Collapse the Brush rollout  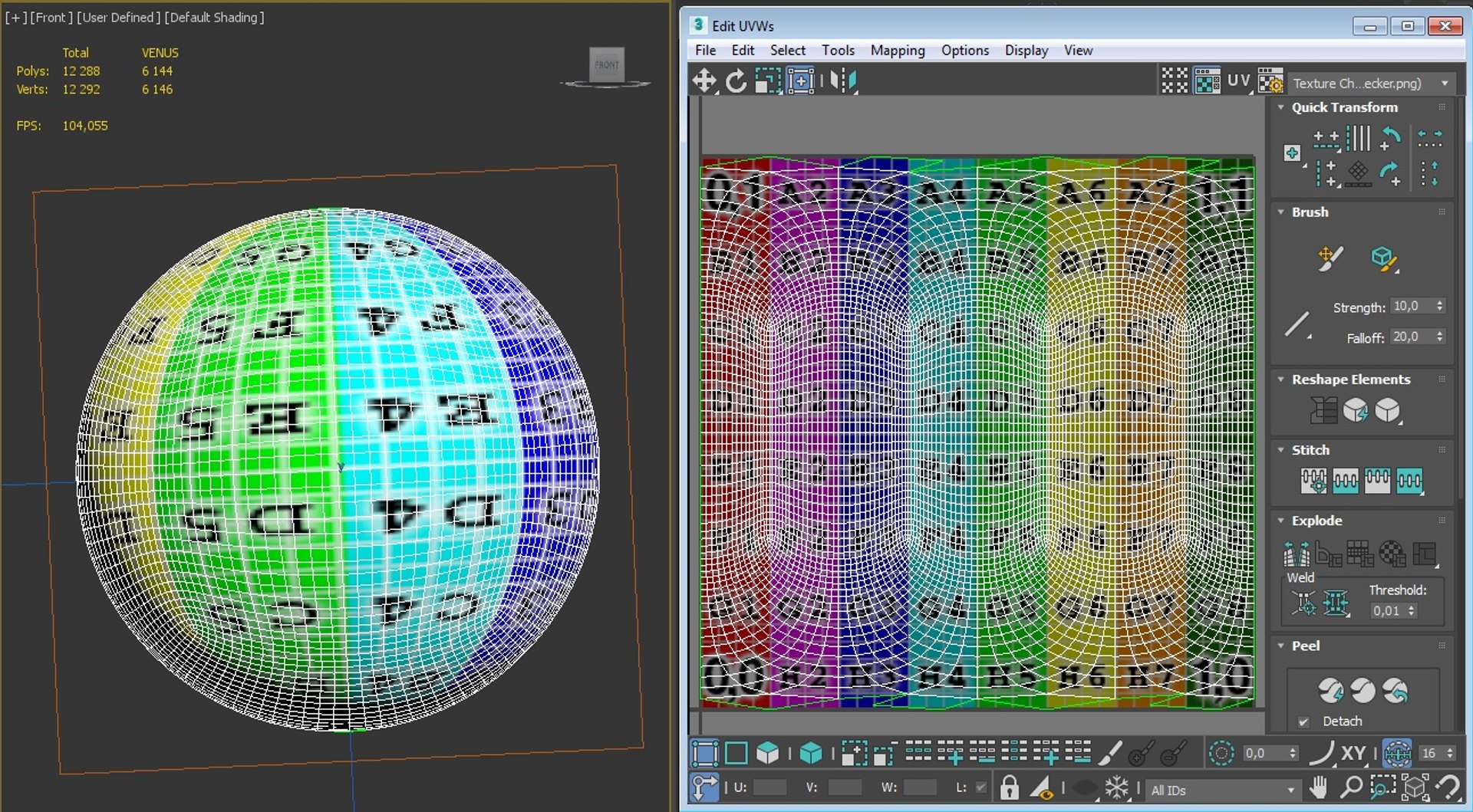pyautogui.click(x=1280, y=212)
